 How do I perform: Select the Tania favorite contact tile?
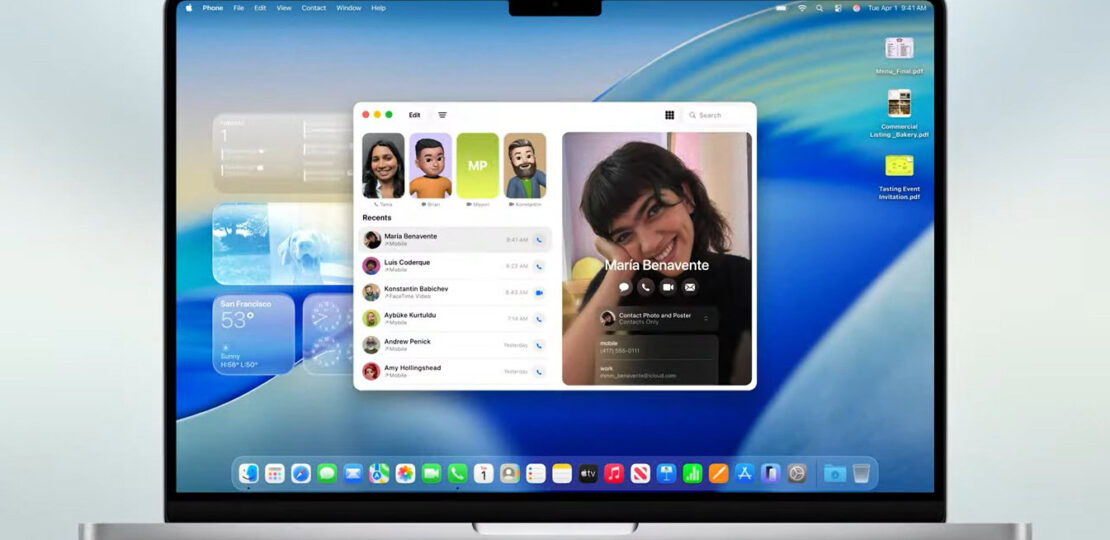(383, 166)
